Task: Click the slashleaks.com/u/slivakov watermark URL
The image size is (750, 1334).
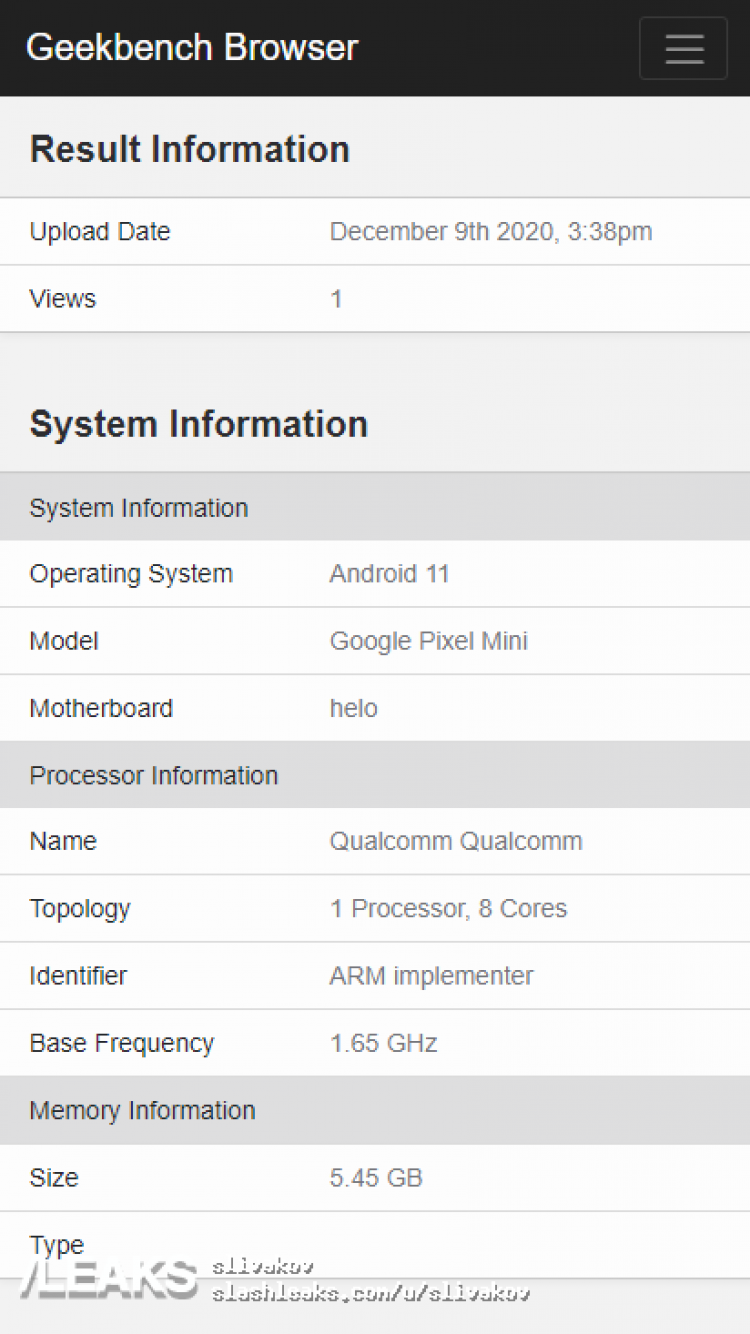Action: pos(370,1293)
